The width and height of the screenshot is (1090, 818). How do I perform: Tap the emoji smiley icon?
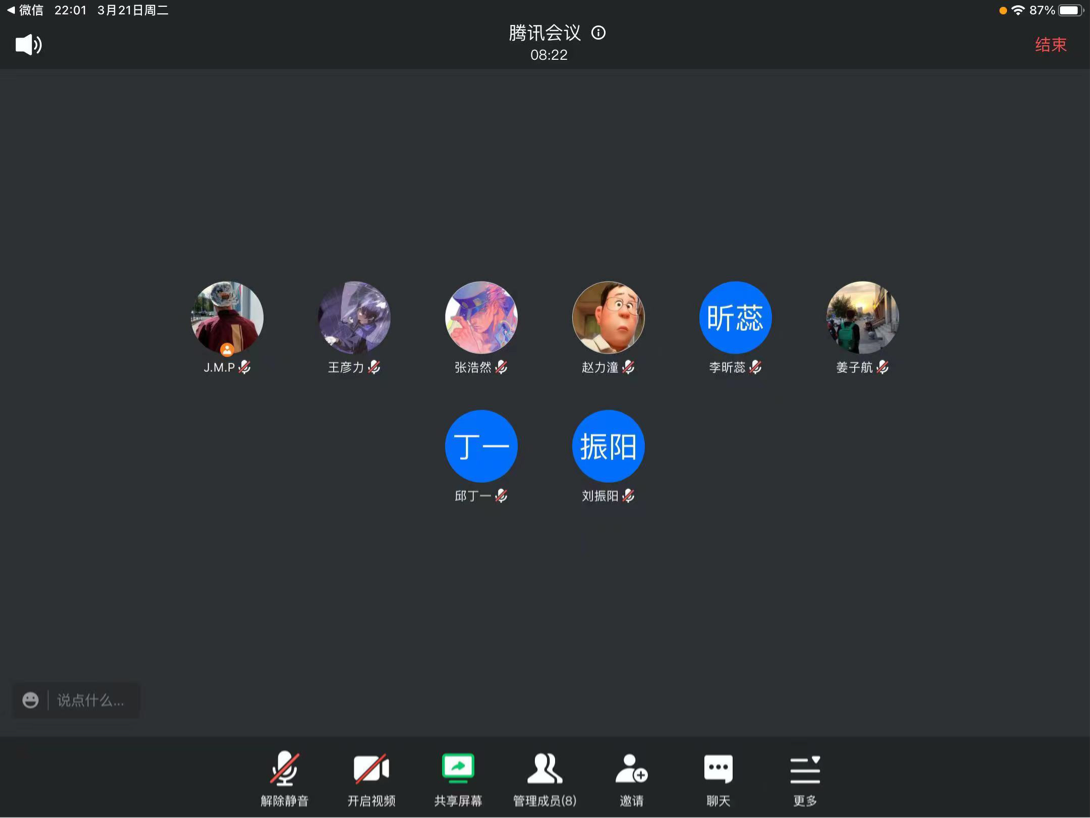tap(31, 700)
